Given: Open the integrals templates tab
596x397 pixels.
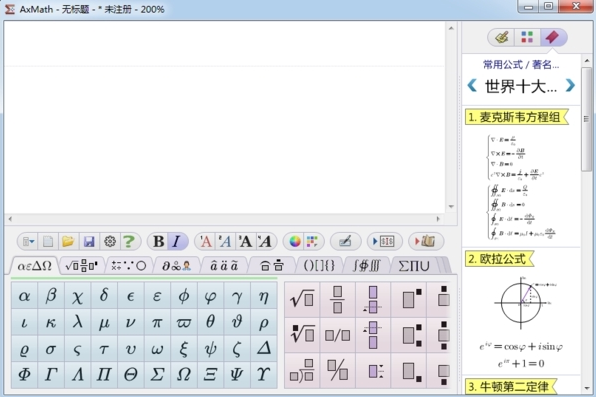Looking at the screenshot, I should 366,266.
